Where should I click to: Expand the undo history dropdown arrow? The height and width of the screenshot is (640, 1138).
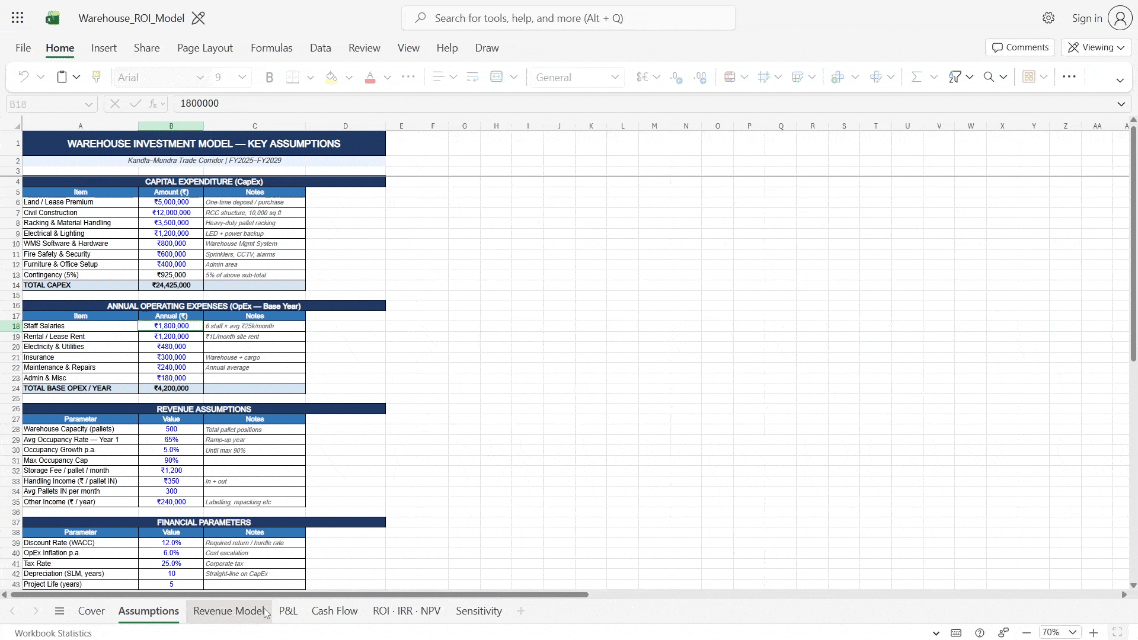[41, 77]
